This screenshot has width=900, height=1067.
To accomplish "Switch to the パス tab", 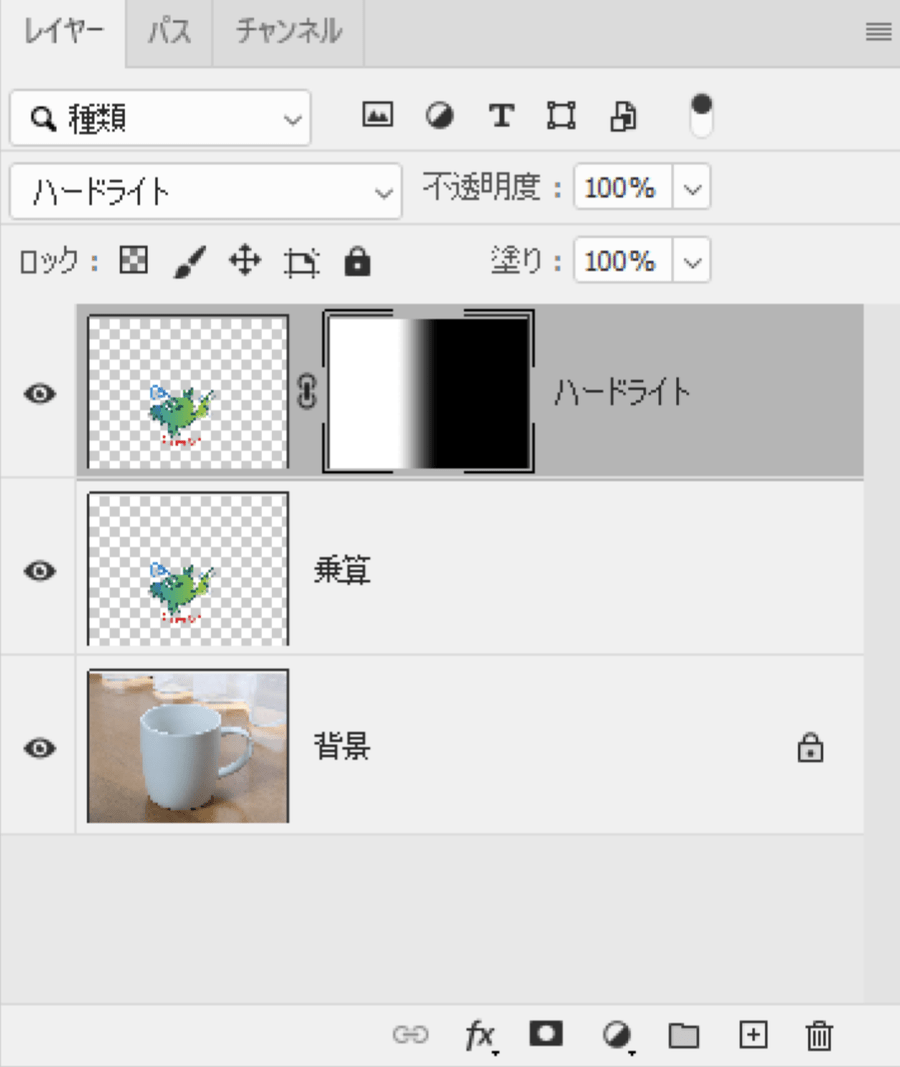I will [169, 32].
